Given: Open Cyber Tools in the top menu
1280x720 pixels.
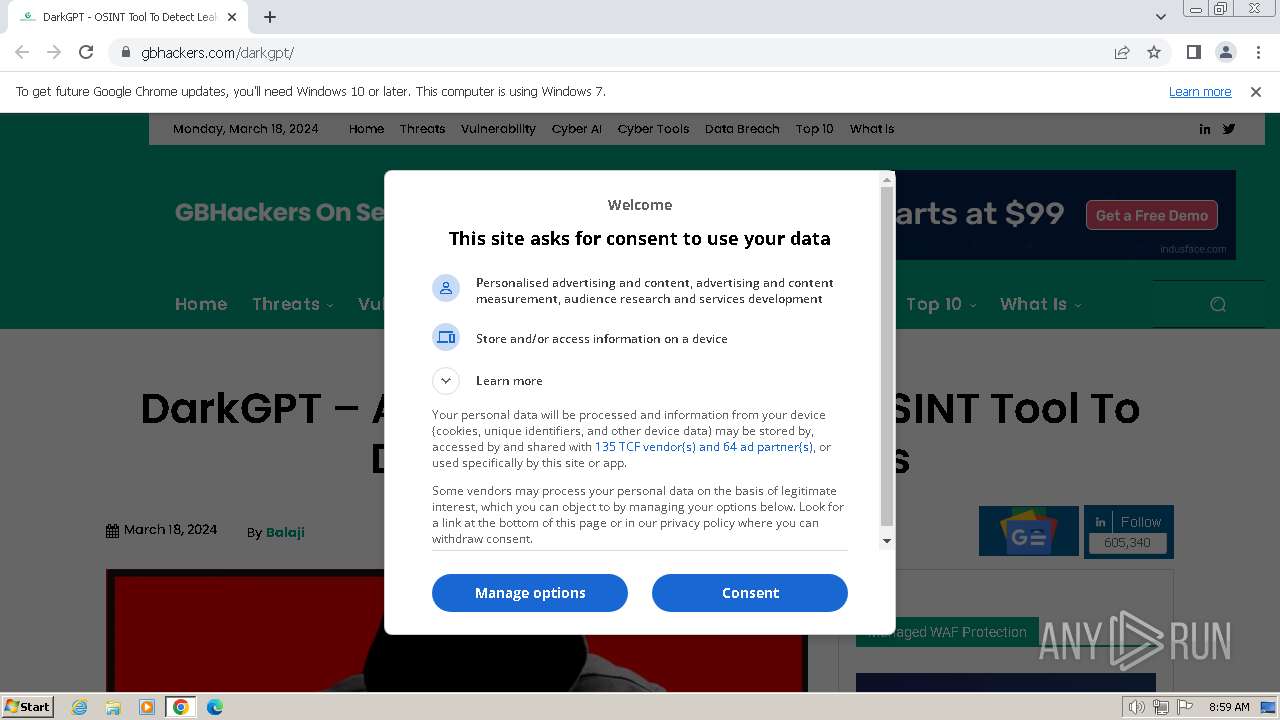Looking at the screenshot, I should (653, 129).
